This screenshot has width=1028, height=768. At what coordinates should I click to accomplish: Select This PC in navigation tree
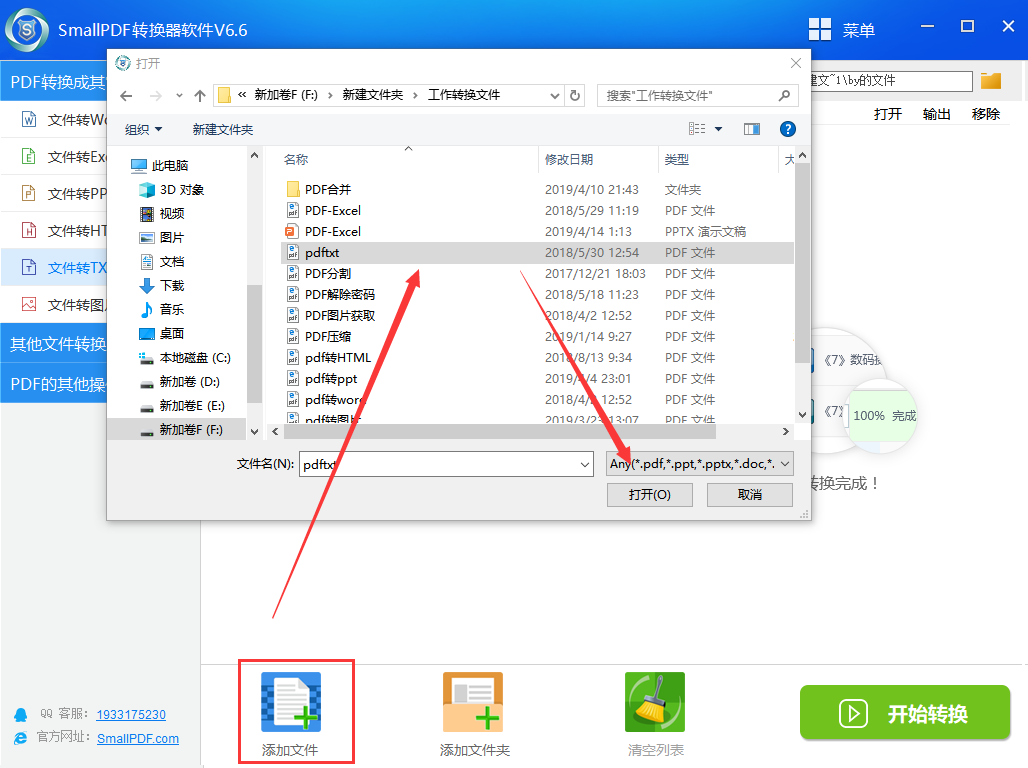tap(160, 165)
